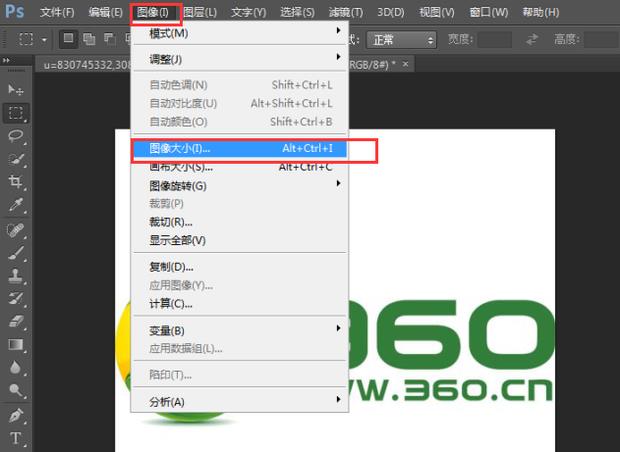Select the Rectangular Marquee tool
The width and height of the screenshot is (620, 452).
[x=16, y=113]
